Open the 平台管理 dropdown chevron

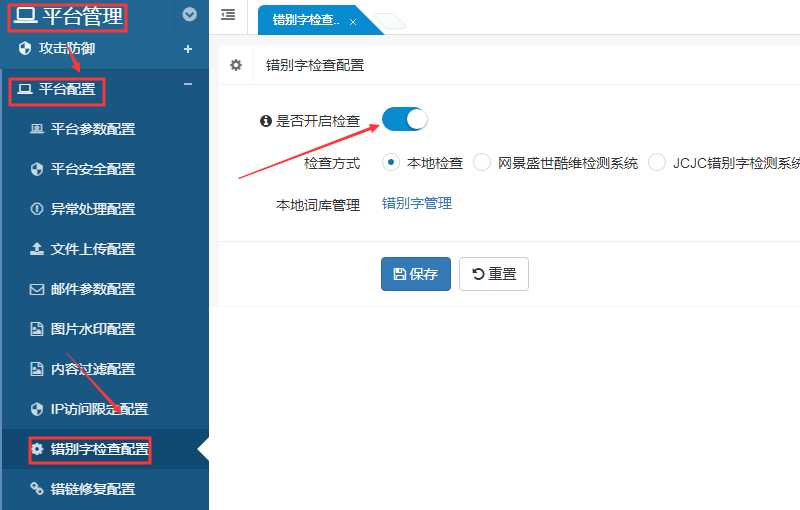(x=190, y=15)
